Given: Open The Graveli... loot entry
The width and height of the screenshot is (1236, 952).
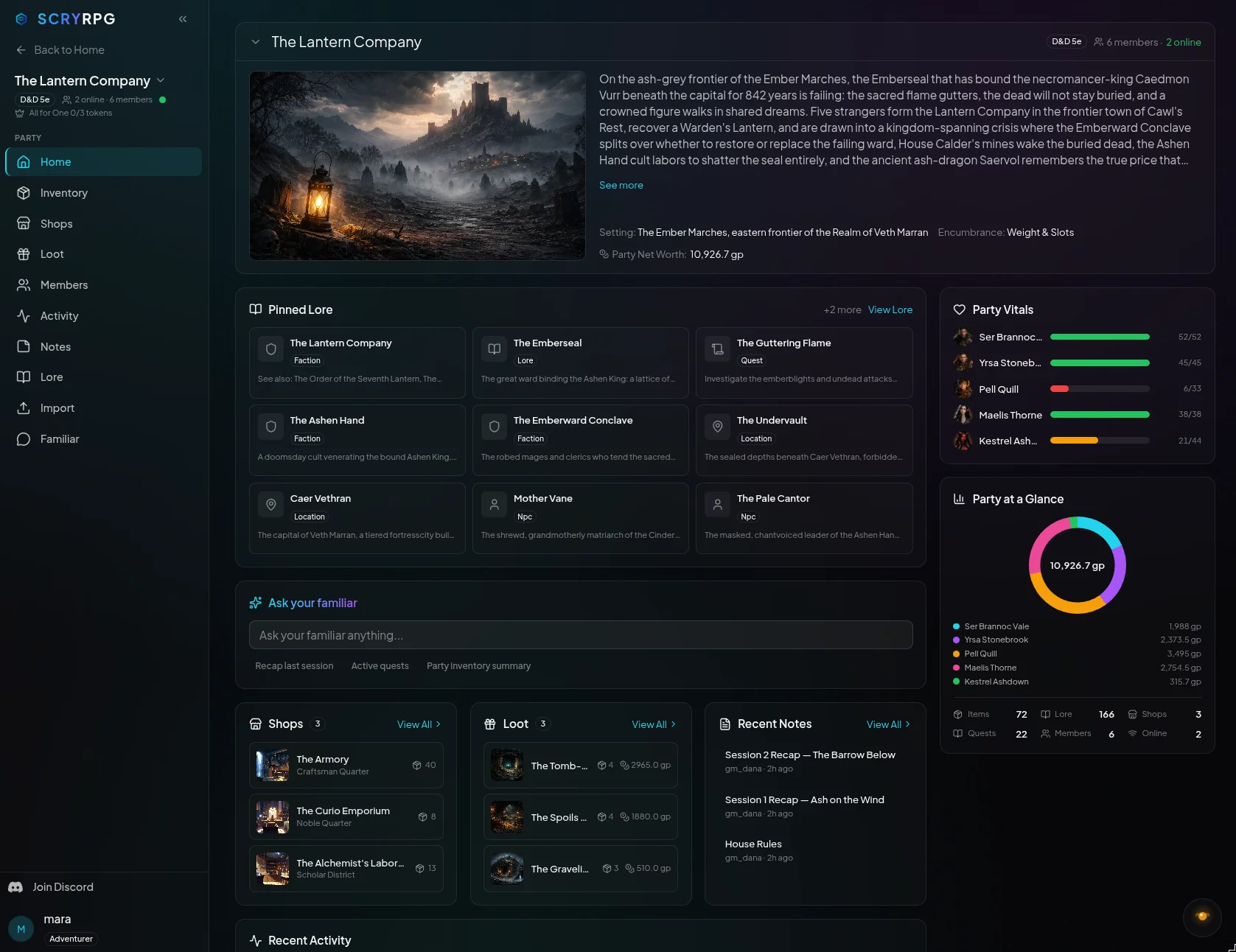Looking at the screenshot, I should 581,869.
